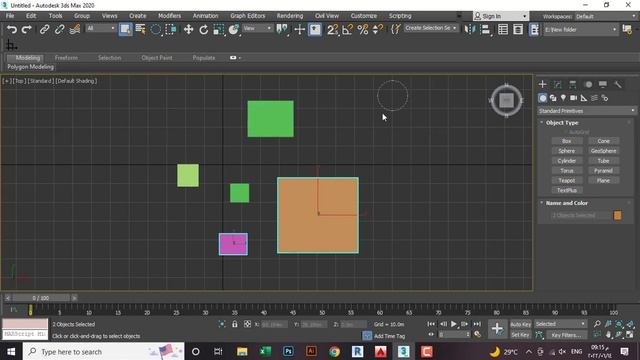Open the Utilities wrench panel icon
The image size is (640, 360).
click(618, 84)
